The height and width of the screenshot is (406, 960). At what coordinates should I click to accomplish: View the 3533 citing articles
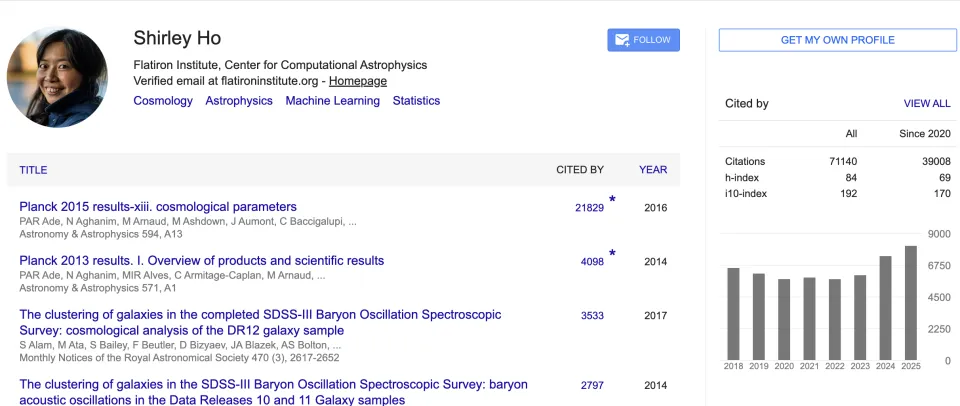(x=592, y=316)
